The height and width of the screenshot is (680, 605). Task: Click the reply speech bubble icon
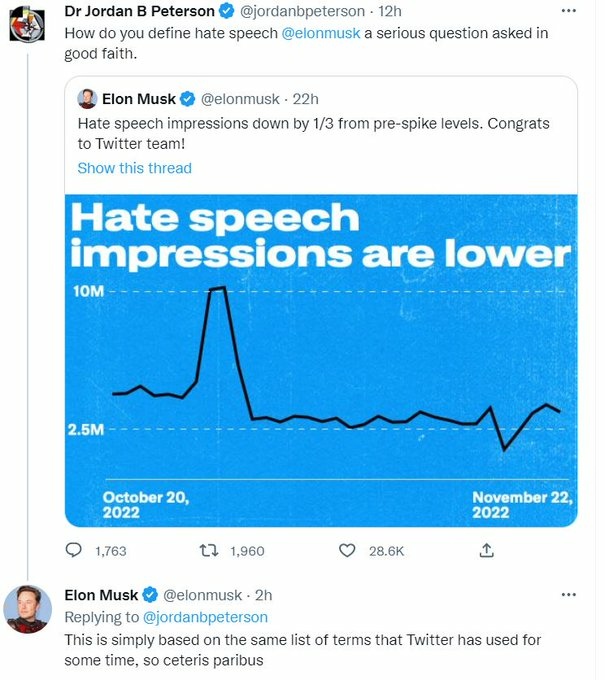coord(74,550)
